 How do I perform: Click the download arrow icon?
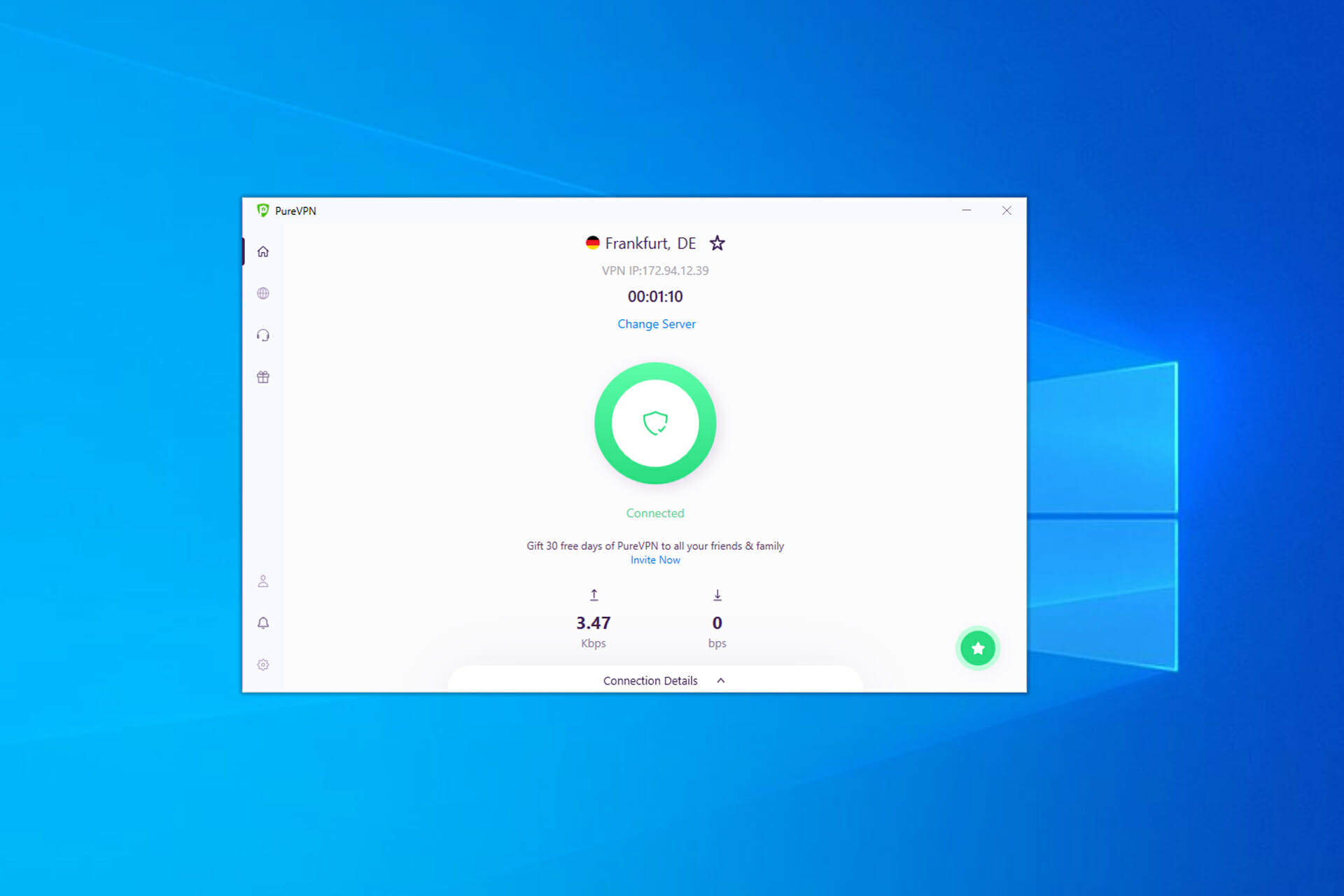(717, 595)
